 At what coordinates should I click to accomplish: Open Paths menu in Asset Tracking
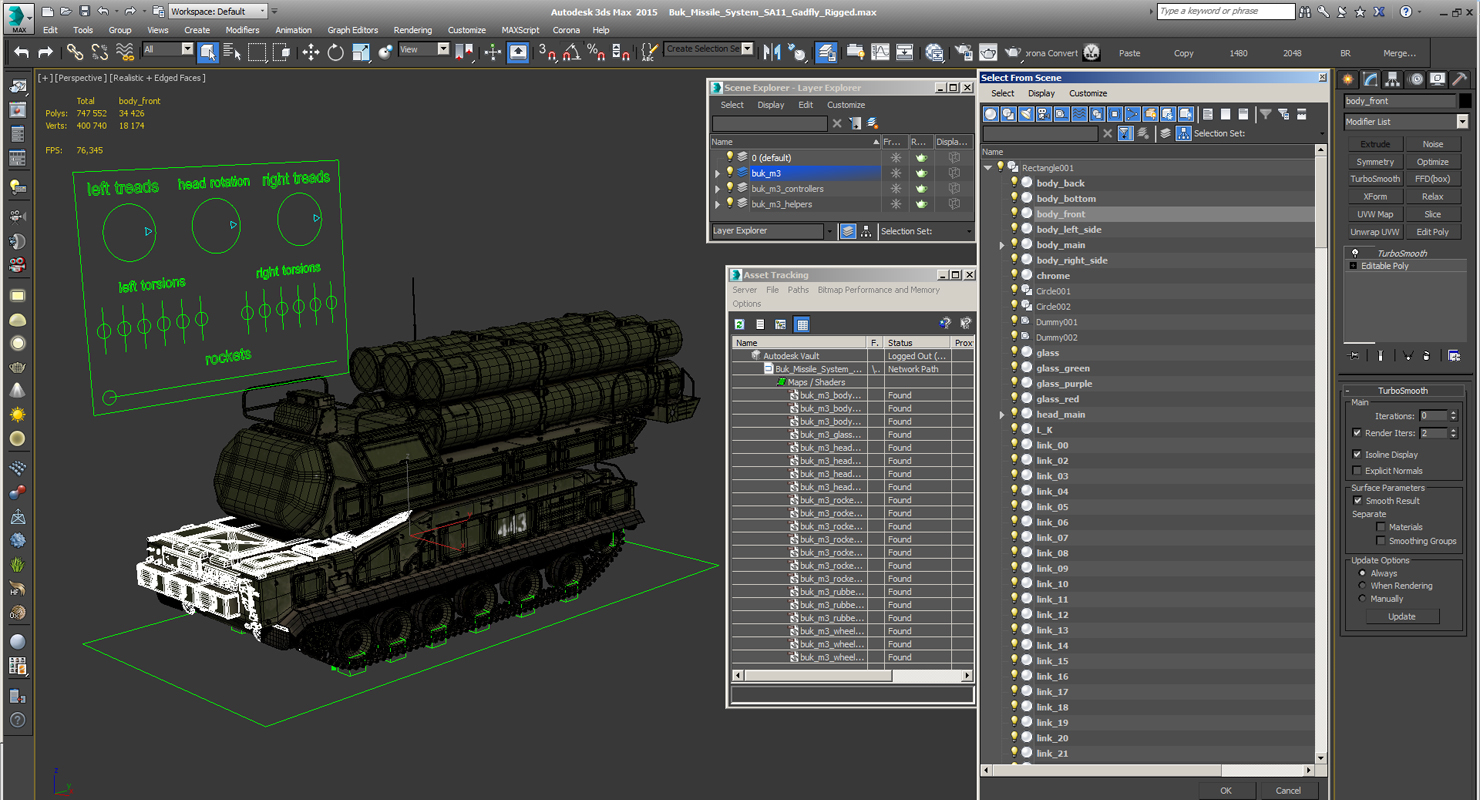(798, 290)
